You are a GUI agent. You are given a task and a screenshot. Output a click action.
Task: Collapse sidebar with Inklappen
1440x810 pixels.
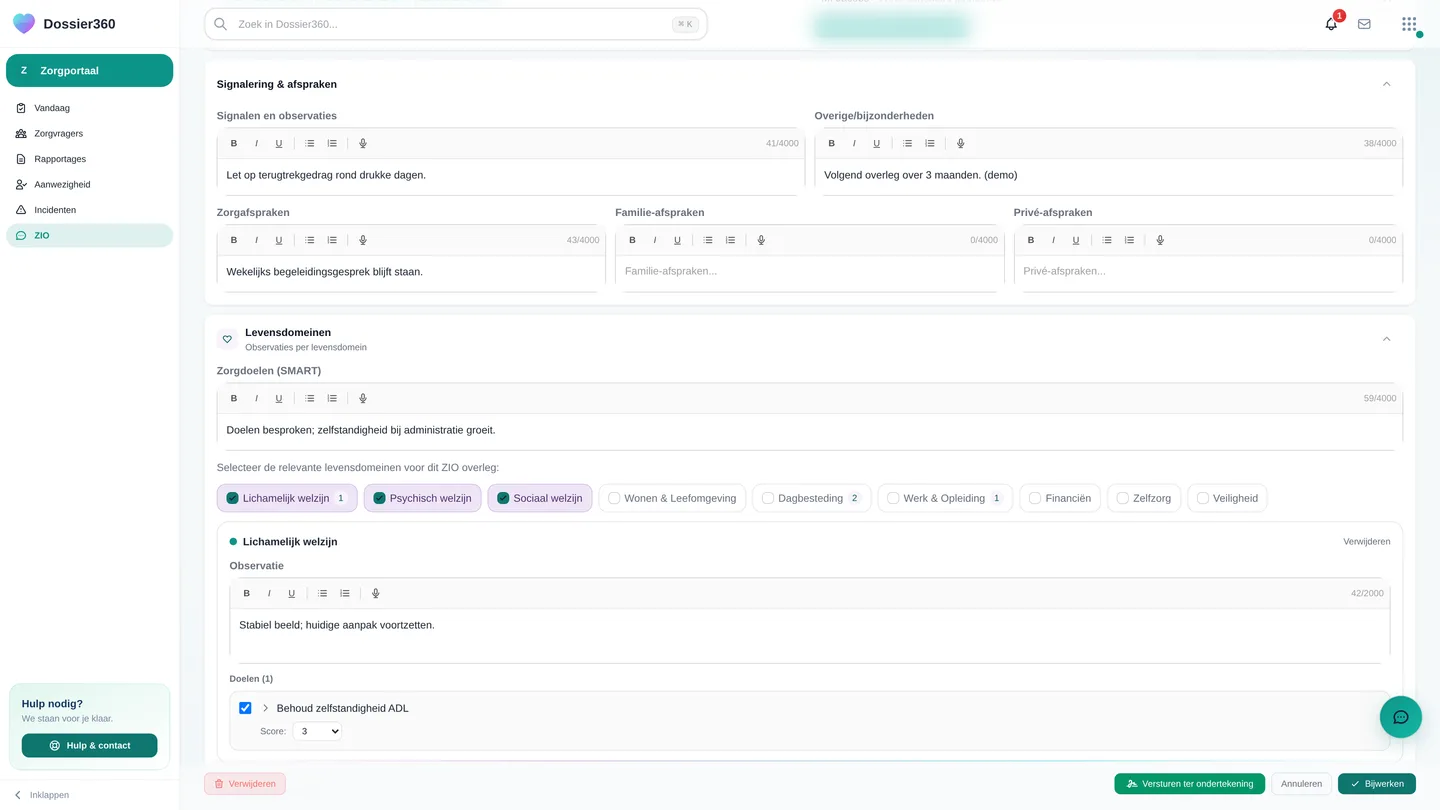pyautogui.click(x=41, y=795)
